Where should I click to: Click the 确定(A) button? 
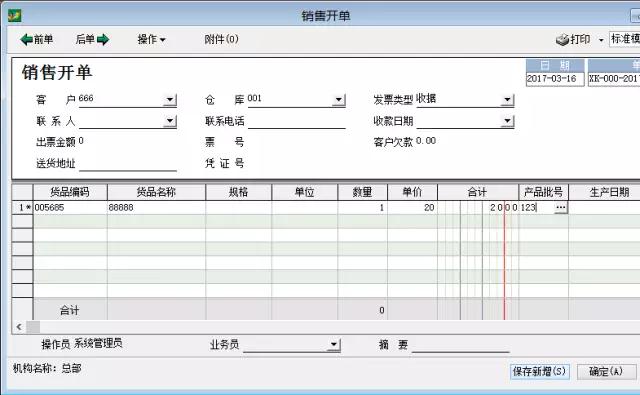[x=607, y=372]
